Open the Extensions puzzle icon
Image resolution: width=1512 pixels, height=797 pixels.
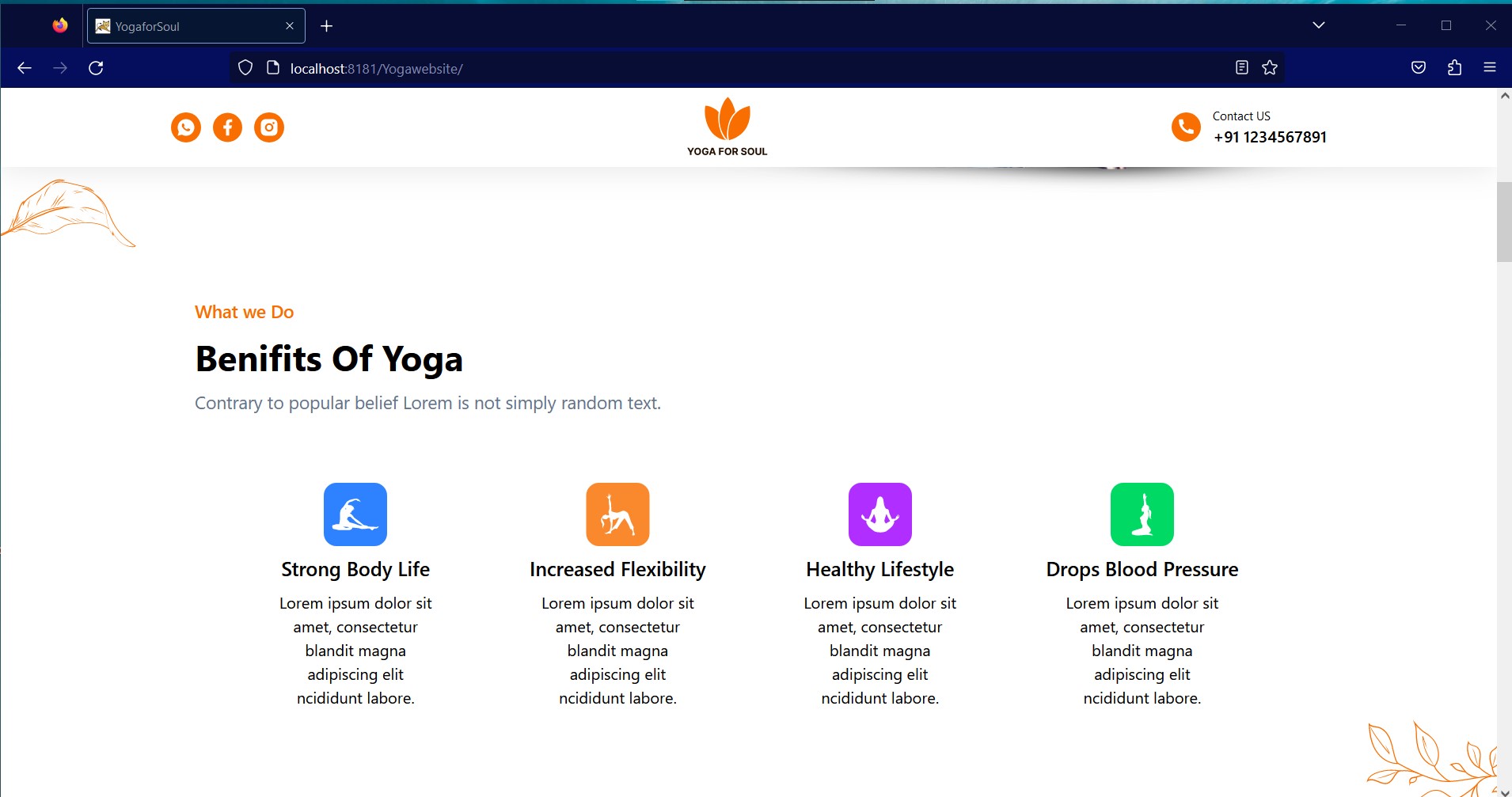(1454, 68)
